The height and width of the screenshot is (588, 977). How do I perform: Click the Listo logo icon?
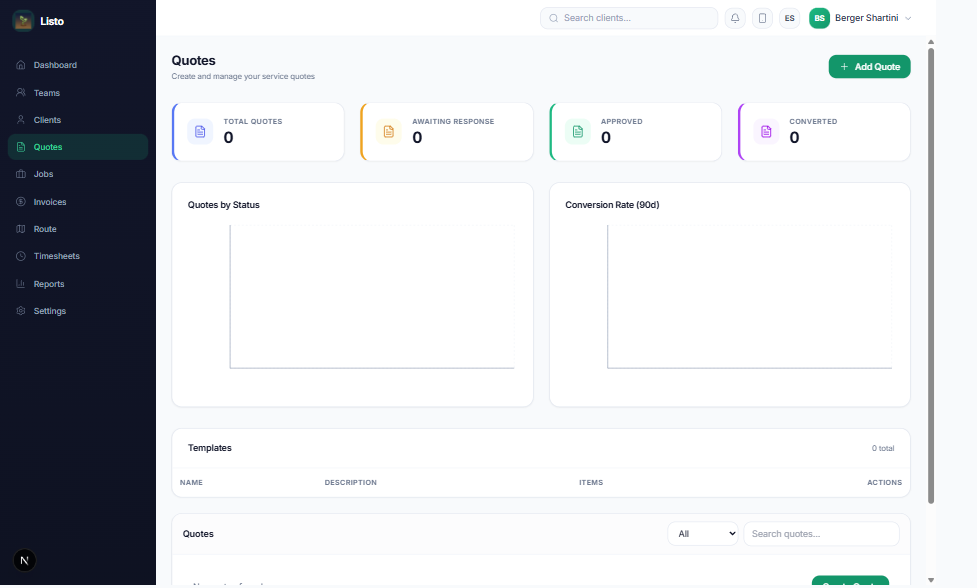(23, 21)
